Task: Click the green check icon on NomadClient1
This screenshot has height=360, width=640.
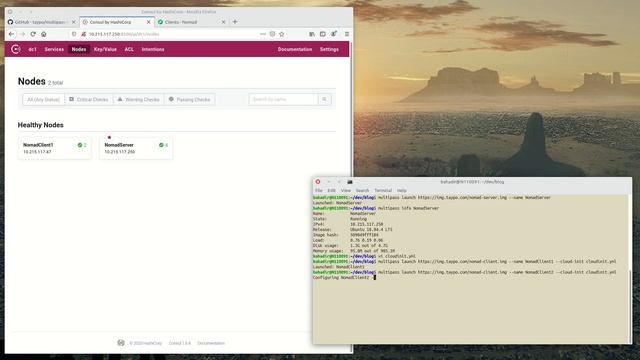Action: coord(80,145)
